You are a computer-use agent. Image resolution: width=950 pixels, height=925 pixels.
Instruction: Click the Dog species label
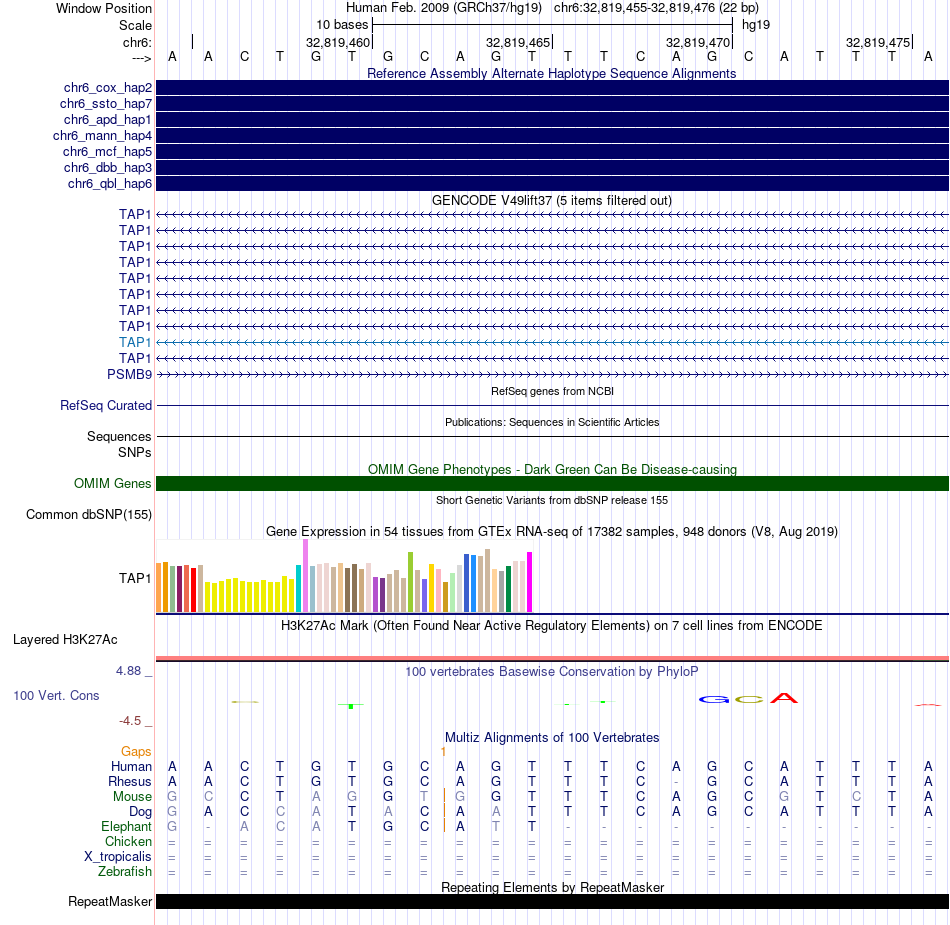[x=140, y=812]
